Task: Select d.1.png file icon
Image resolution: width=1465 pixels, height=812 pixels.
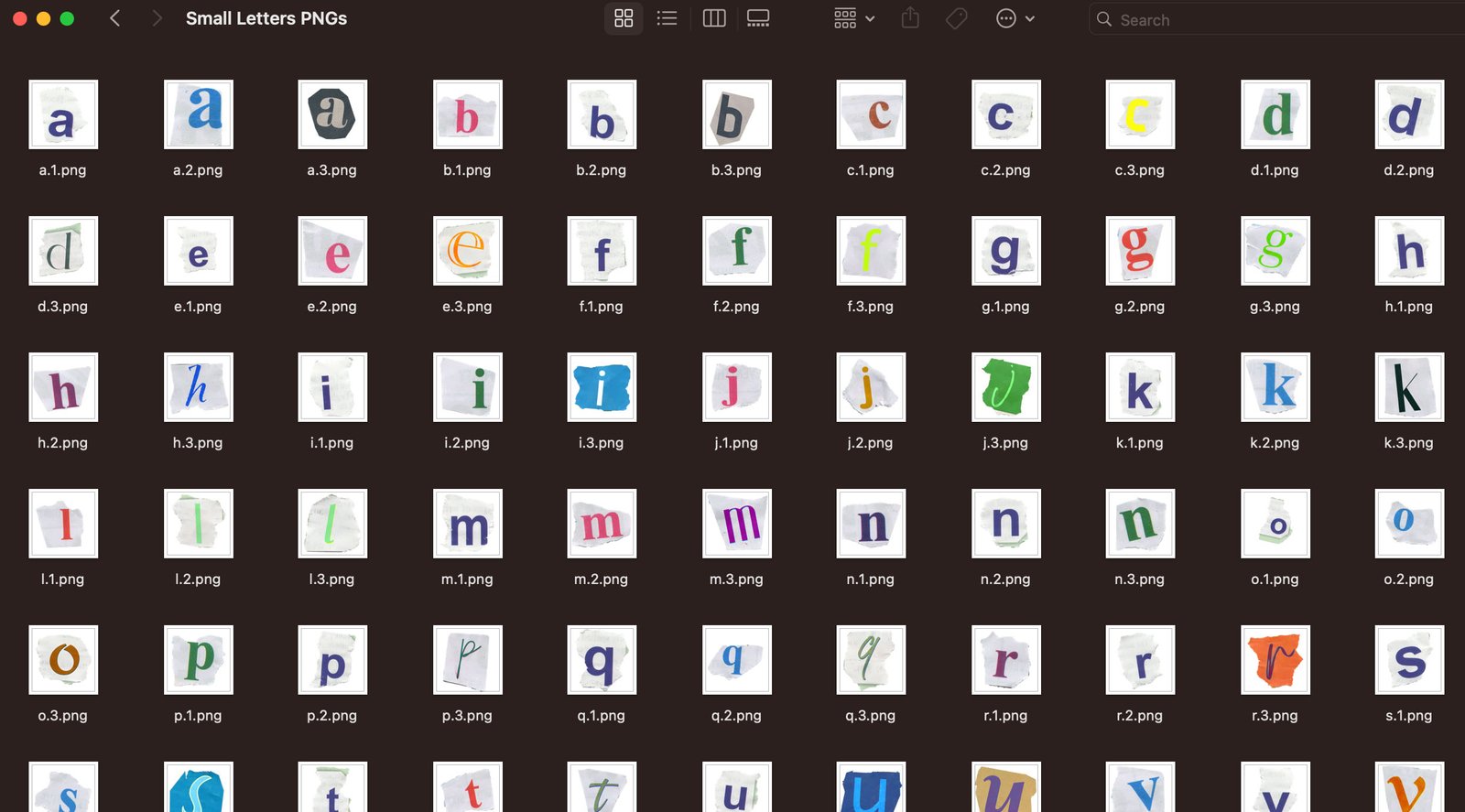Action: 1275,114
